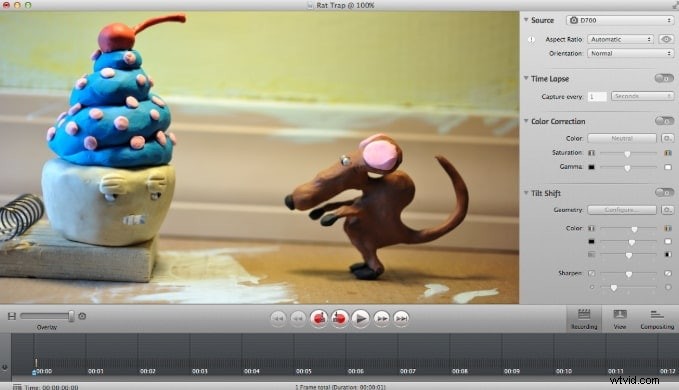
Task: Adjust the third Tilt Shift Color slider
Action: pos(628,255)
